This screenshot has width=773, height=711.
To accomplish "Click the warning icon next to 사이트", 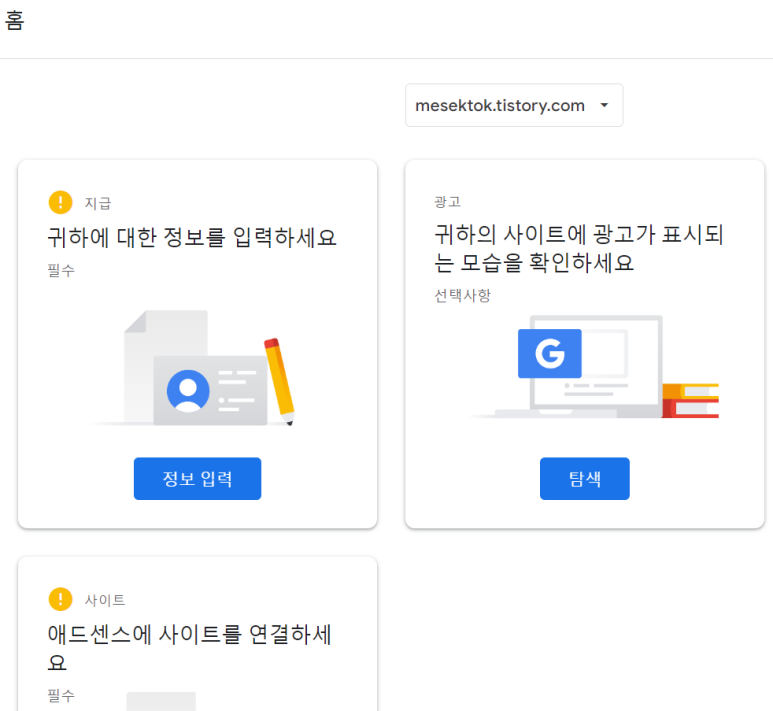I will tap(61, 599).
